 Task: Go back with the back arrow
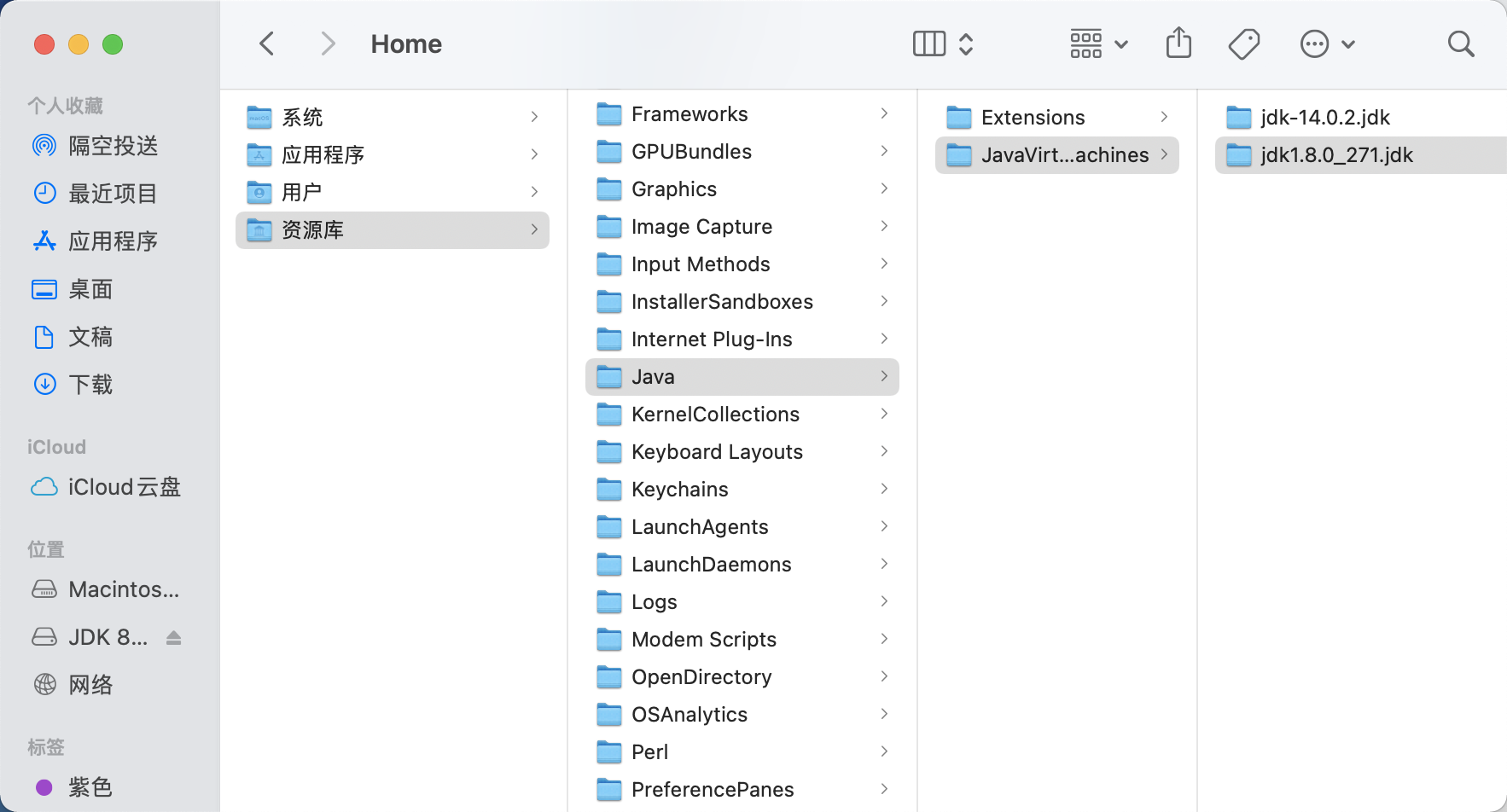click(267, 43)
